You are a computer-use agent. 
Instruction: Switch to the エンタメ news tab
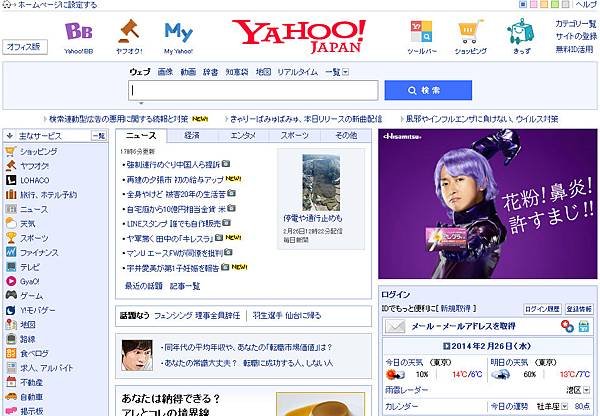point(243,135)
